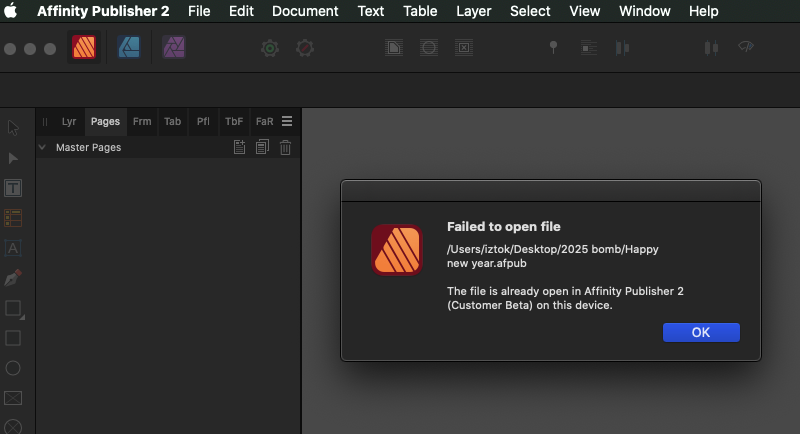800x434 pixels.
Task: Click the file path text in dialog
Action: (553, 256)
